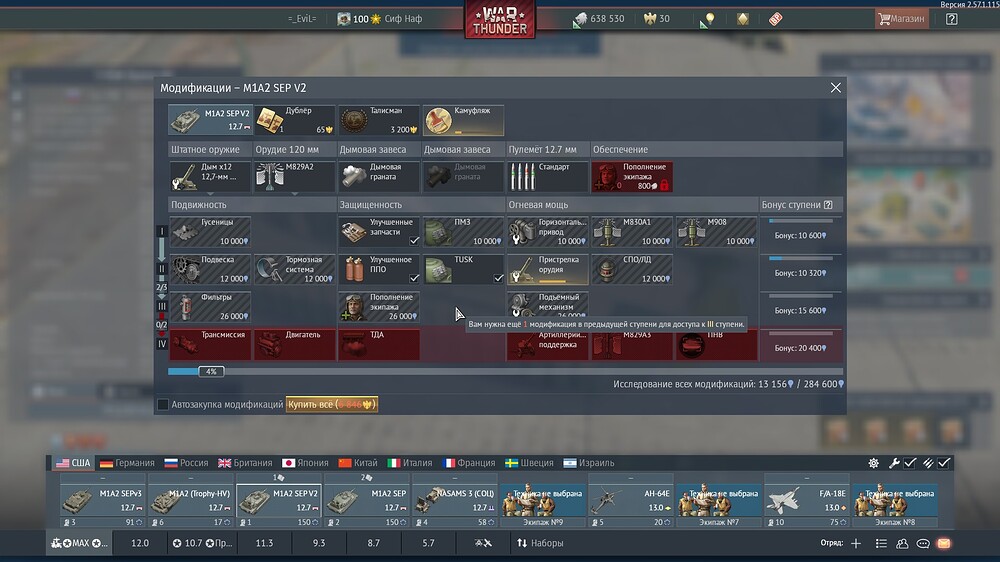Click the Дублёр backup item
Image resolution: width=1000 pixels, height=562 pixels.
pos(294,120)
